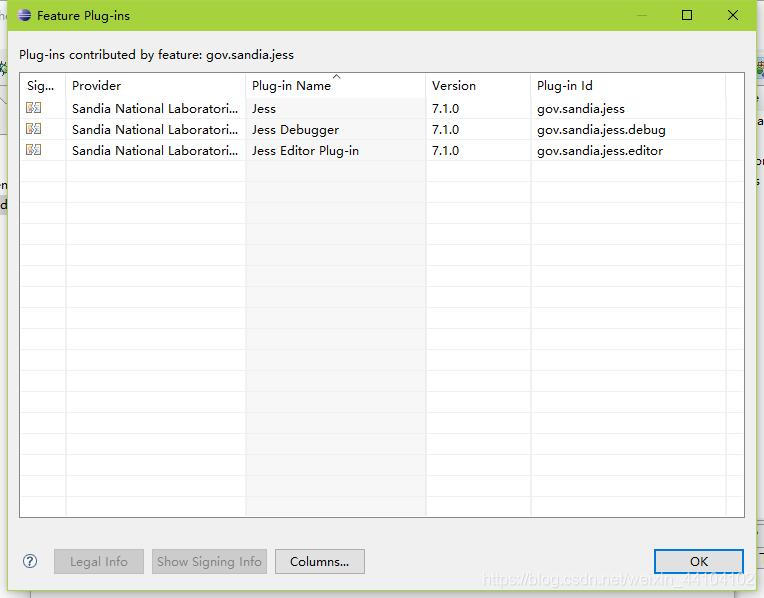Click provider cell in Jess Editor Plug-in row
Viewport: 764px width, 598px height.
[155, 151]
